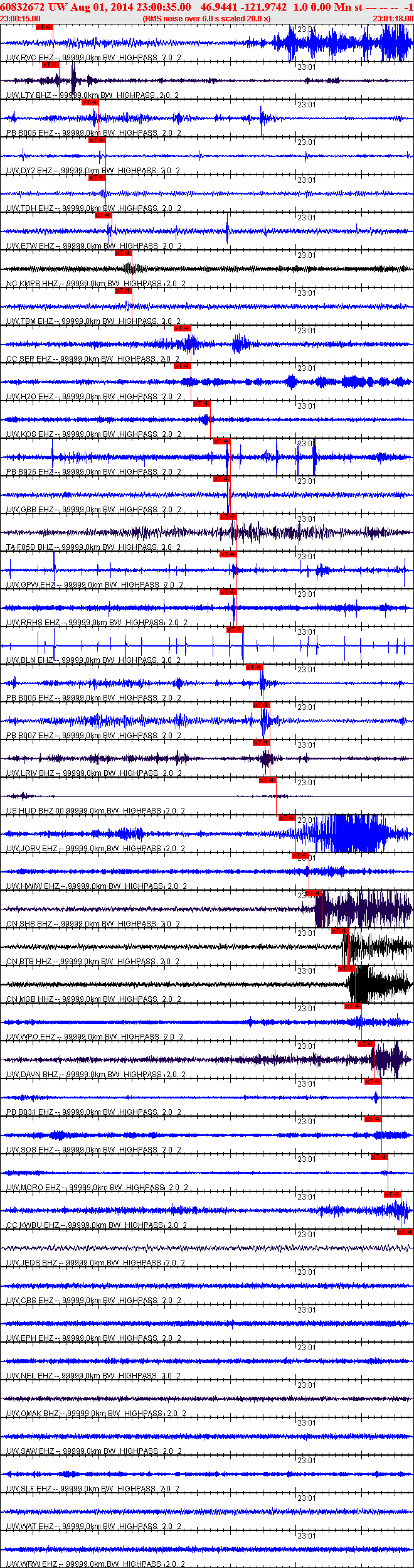Image resolution: width=414 pixels, height=1568 pixels.
Task: Click the red pick flag above UW.ETW trace
Action: pos(103,215)
